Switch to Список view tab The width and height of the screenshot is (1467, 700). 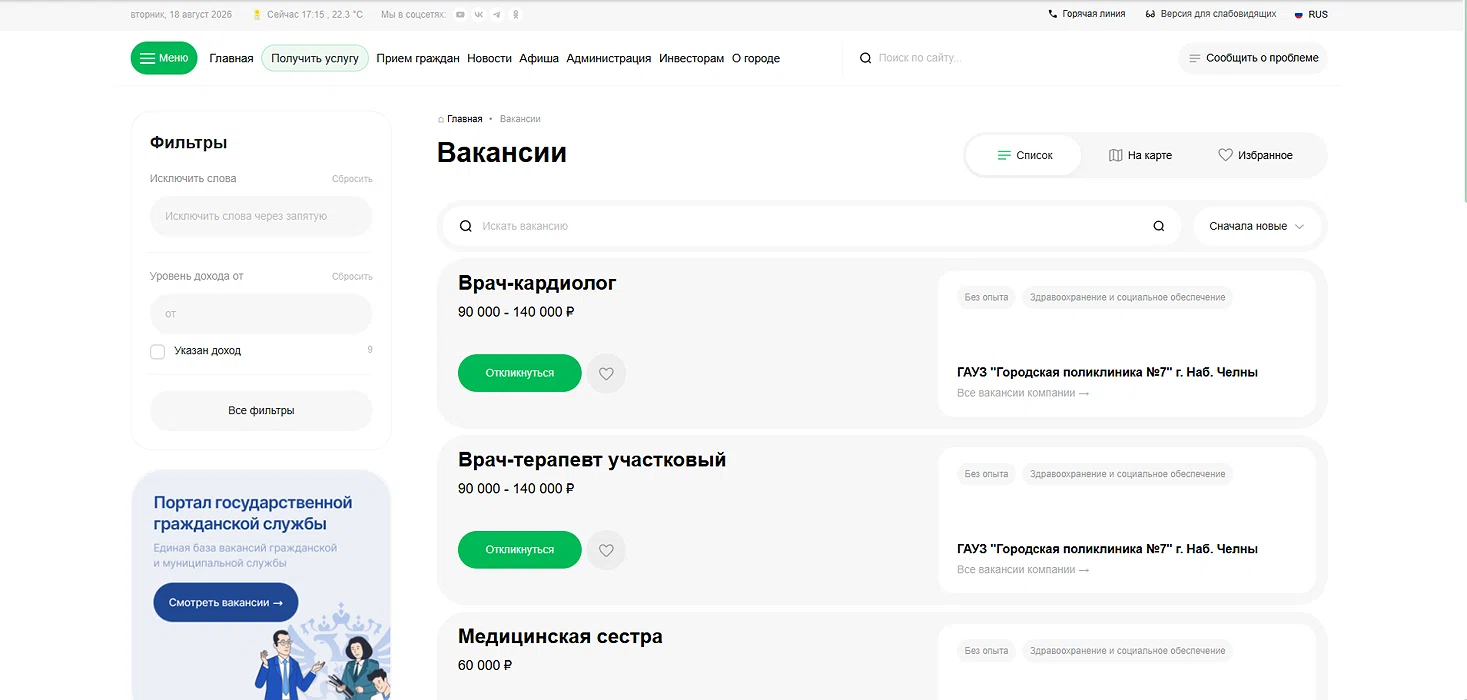[1024, 155]
